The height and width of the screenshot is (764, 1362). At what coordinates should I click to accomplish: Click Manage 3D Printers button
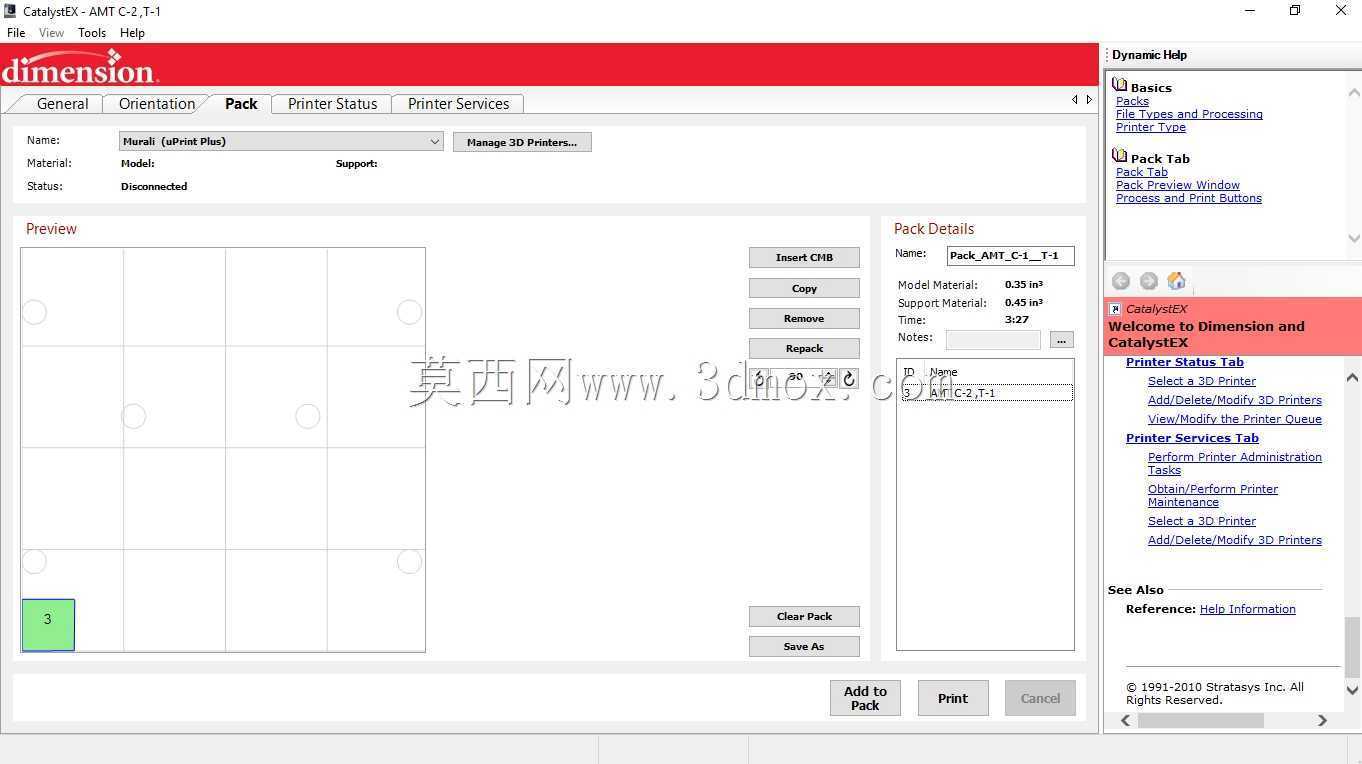[522, 142]
